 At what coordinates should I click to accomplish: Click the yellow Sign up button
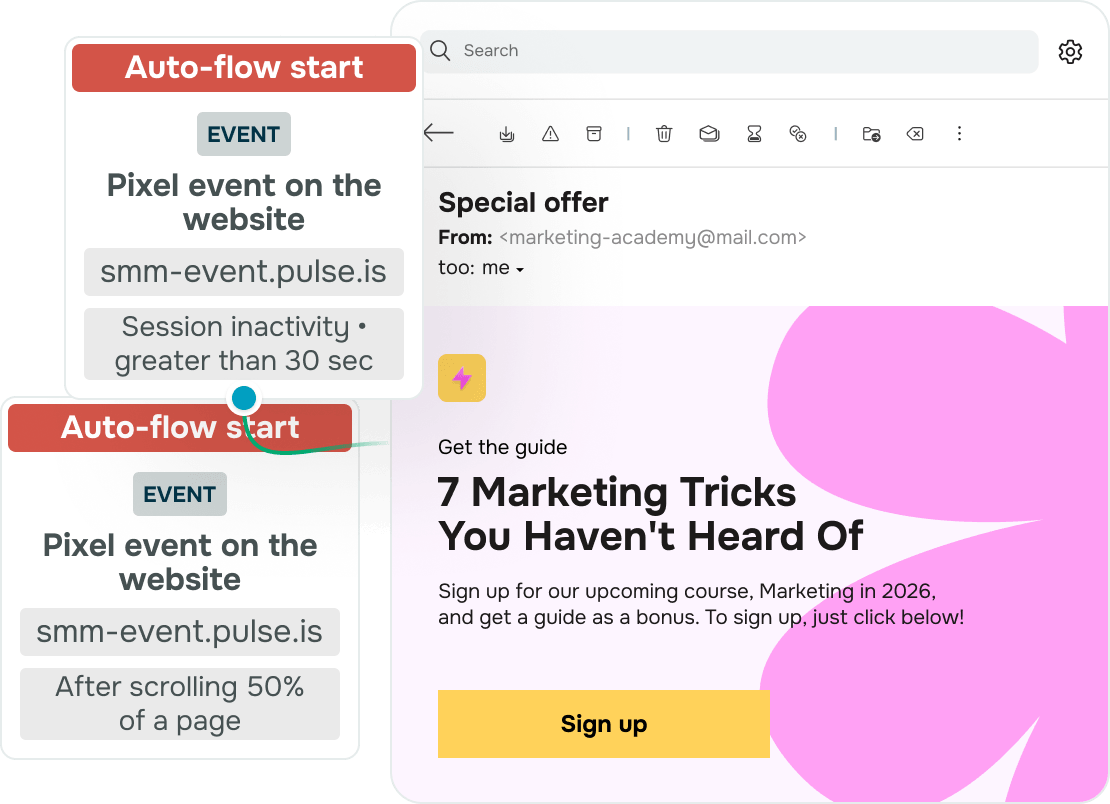coord(604,724)
